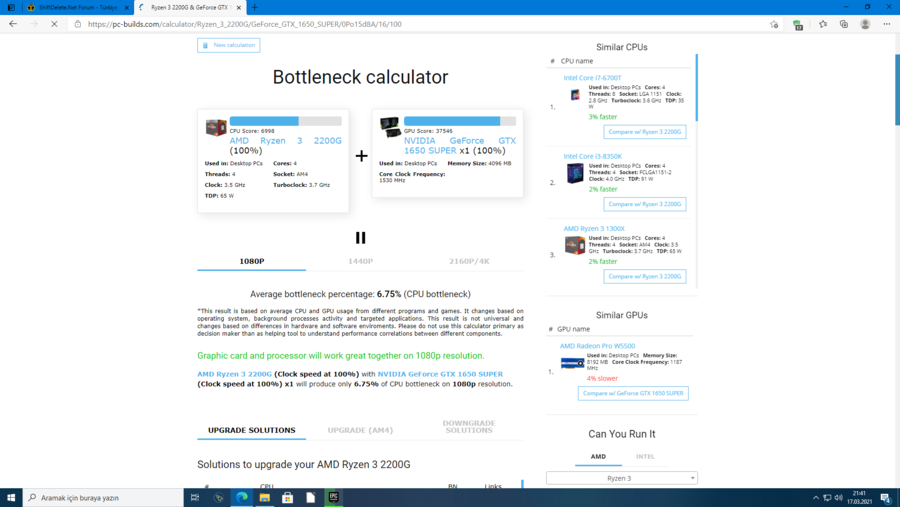900x507 pixels.
Task: Open Microsoft Store from taskbar
Action: 288,498
